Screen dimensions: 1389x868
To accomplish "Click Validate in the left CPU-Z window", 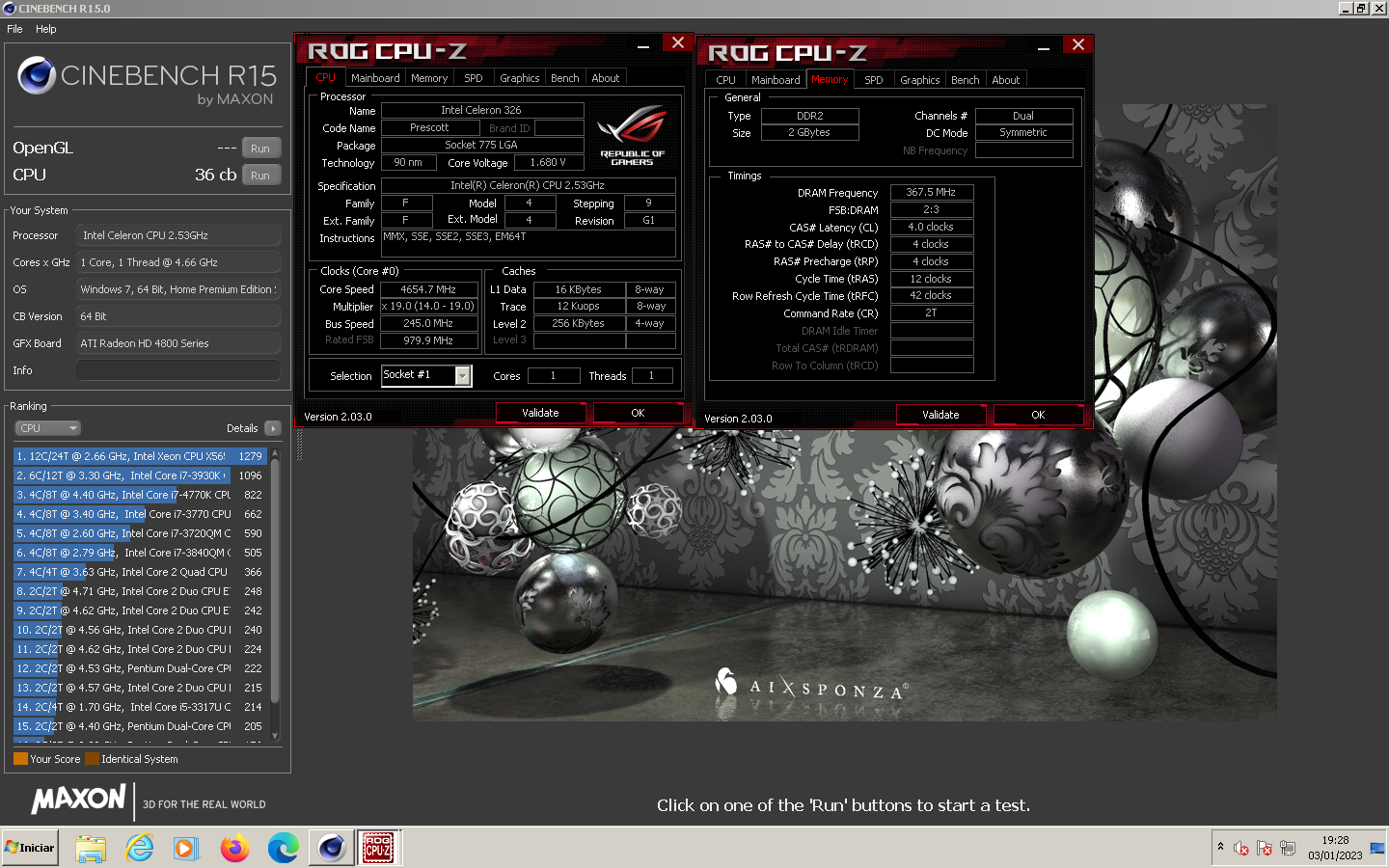I will [x=540, y=413].
